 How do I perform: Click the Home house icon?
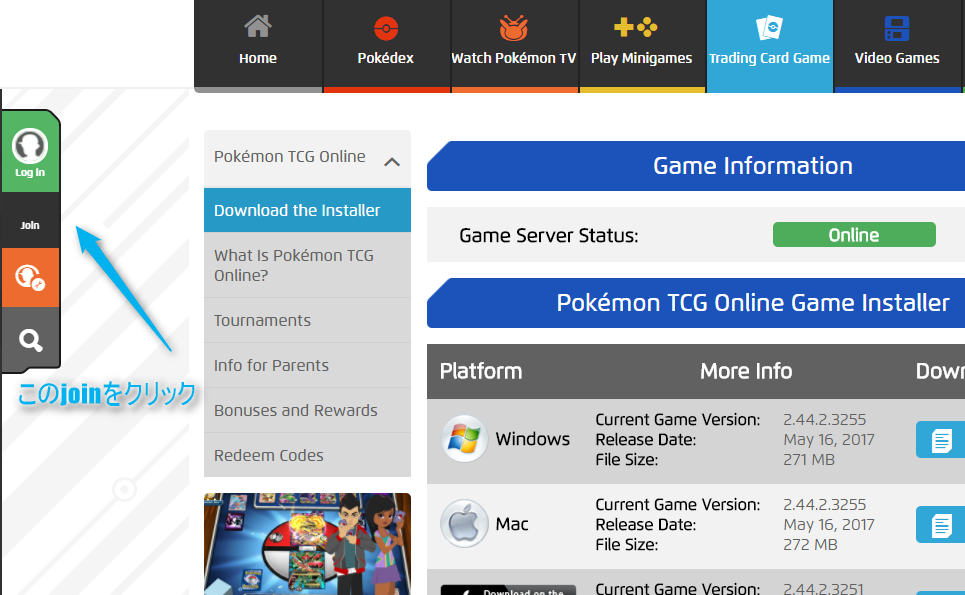point(257,26)
